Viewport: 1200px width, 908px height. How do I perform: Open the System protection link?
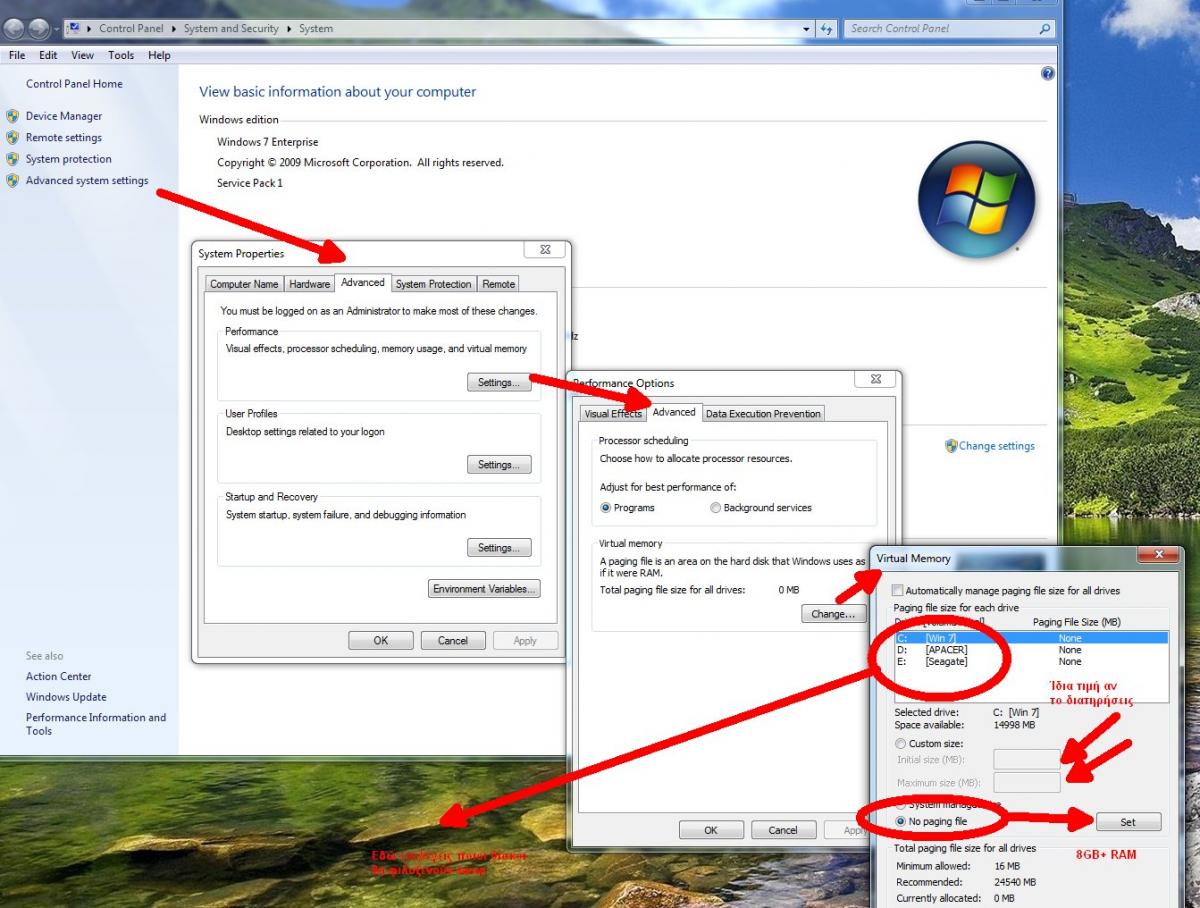pyautogui.click(x=69, y=159)
